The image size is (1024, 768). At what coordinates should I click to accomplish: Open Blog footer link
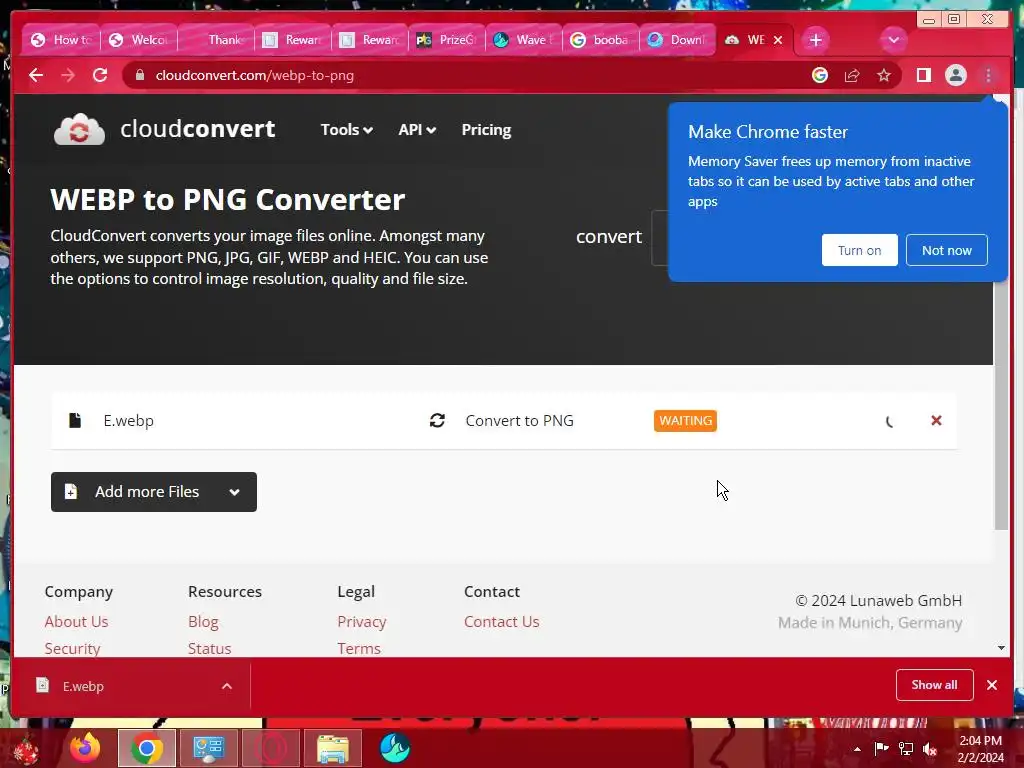tap(203, 622)
